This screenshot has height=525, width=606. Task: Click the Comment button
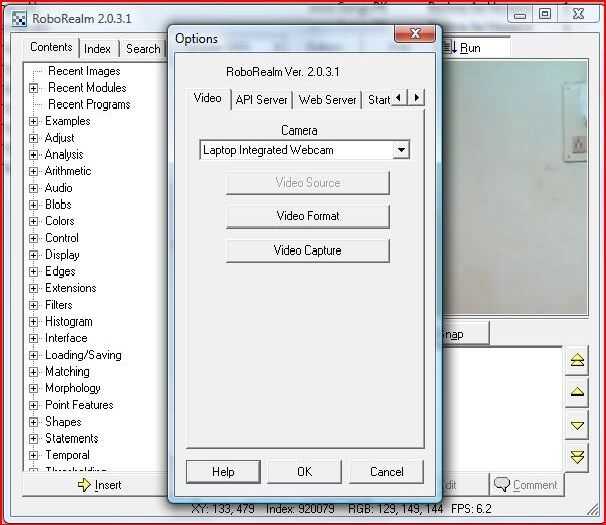click(526, 485)
